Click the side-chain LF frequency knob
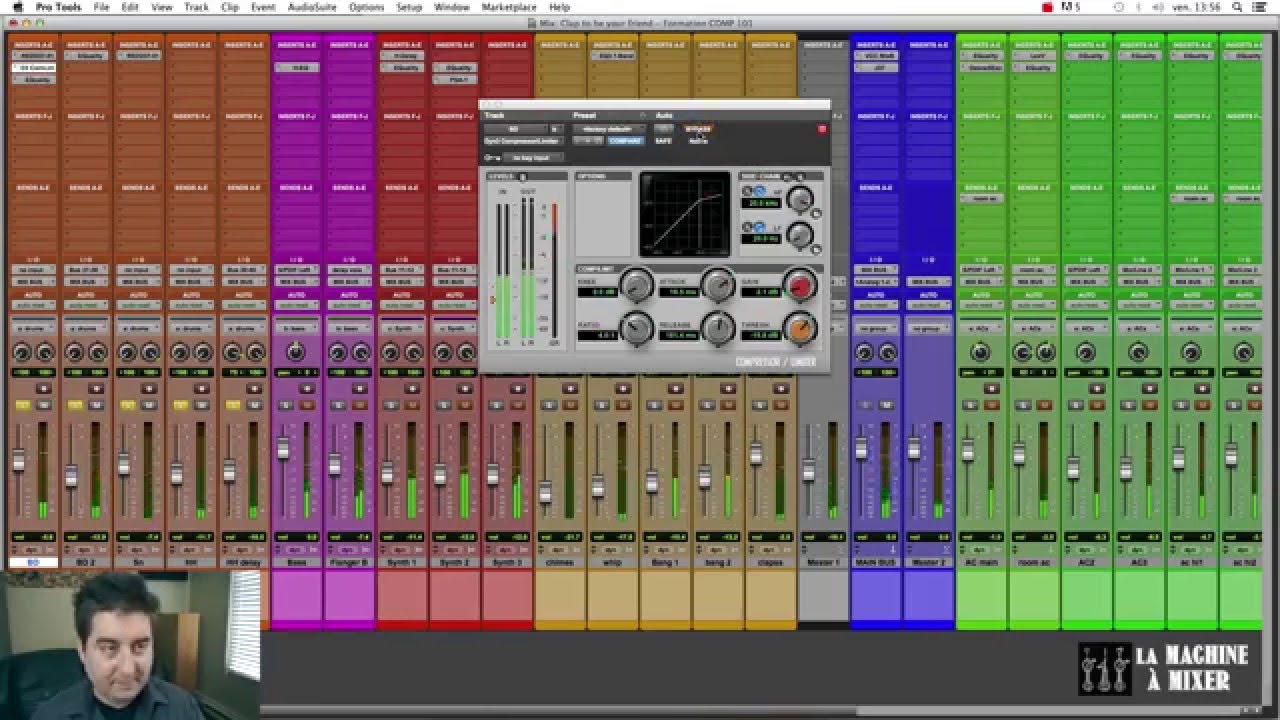This screenshot has width=1280, height=720. pos(800,236)
